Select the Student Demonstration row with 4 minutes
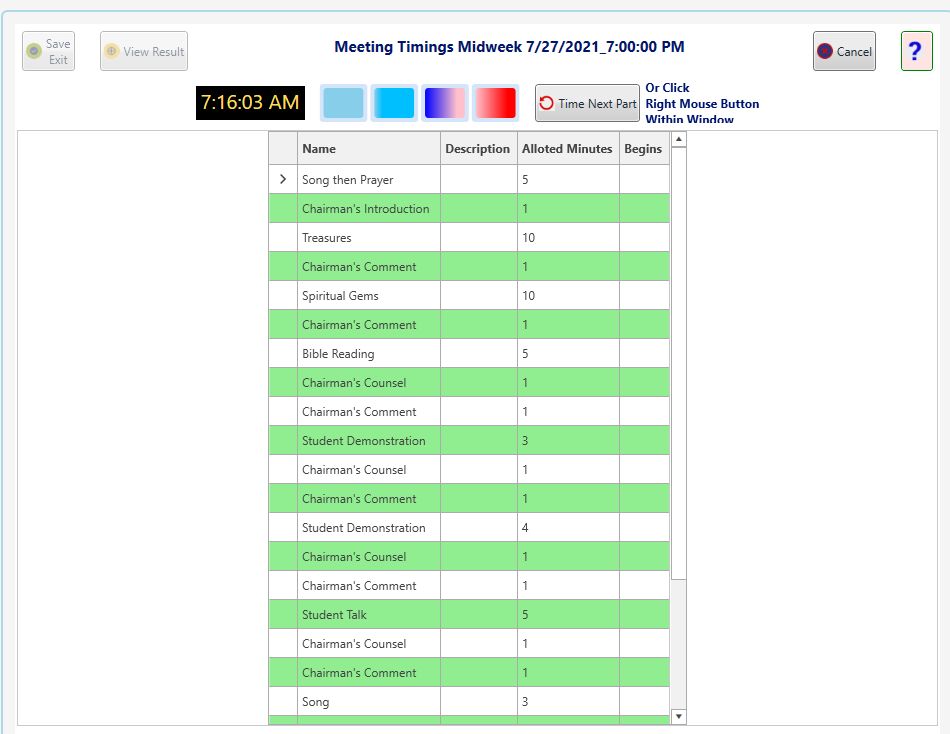 click(469, 528)
